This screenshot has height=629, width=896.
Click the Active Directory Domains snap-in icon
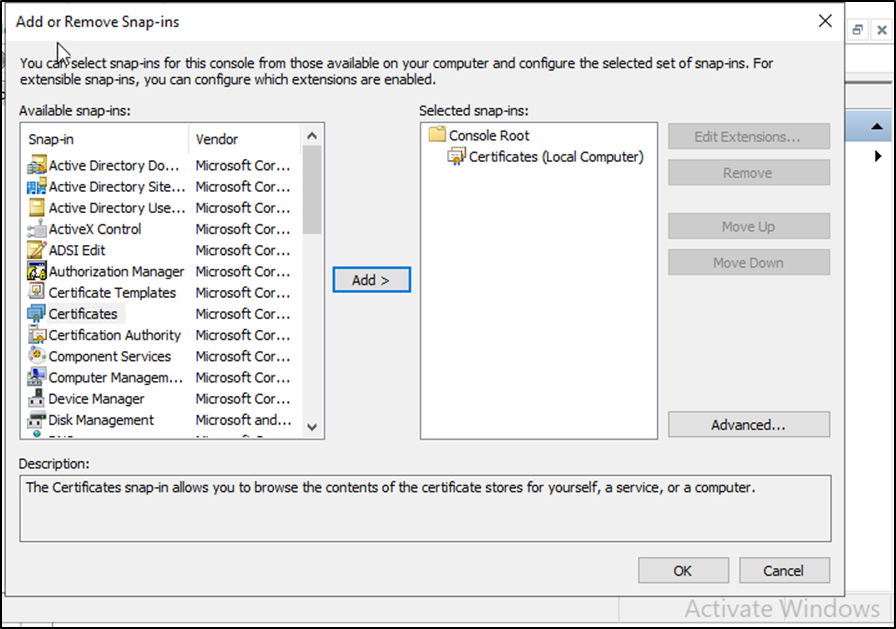[37, 166]
